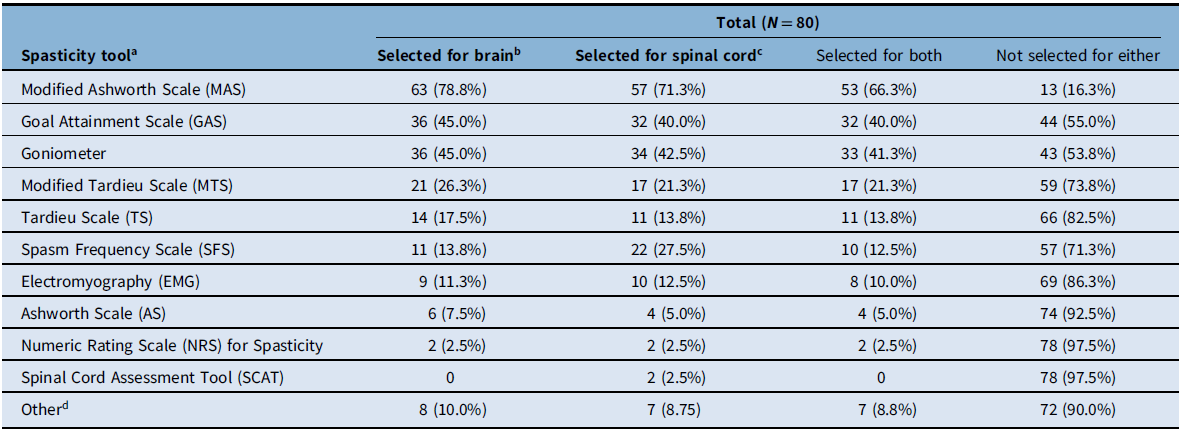The height and width of the screenshot is (430, 1180).
Task: Select the Goniometer row label
Action: 61,152
